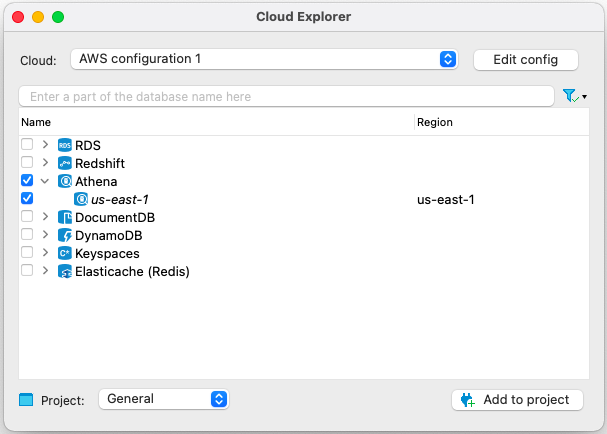Select the Keyspaces row label
Image resolution: width=607 pixels, height=434 pixels.
pyautogui.click(x=107, y=254)
